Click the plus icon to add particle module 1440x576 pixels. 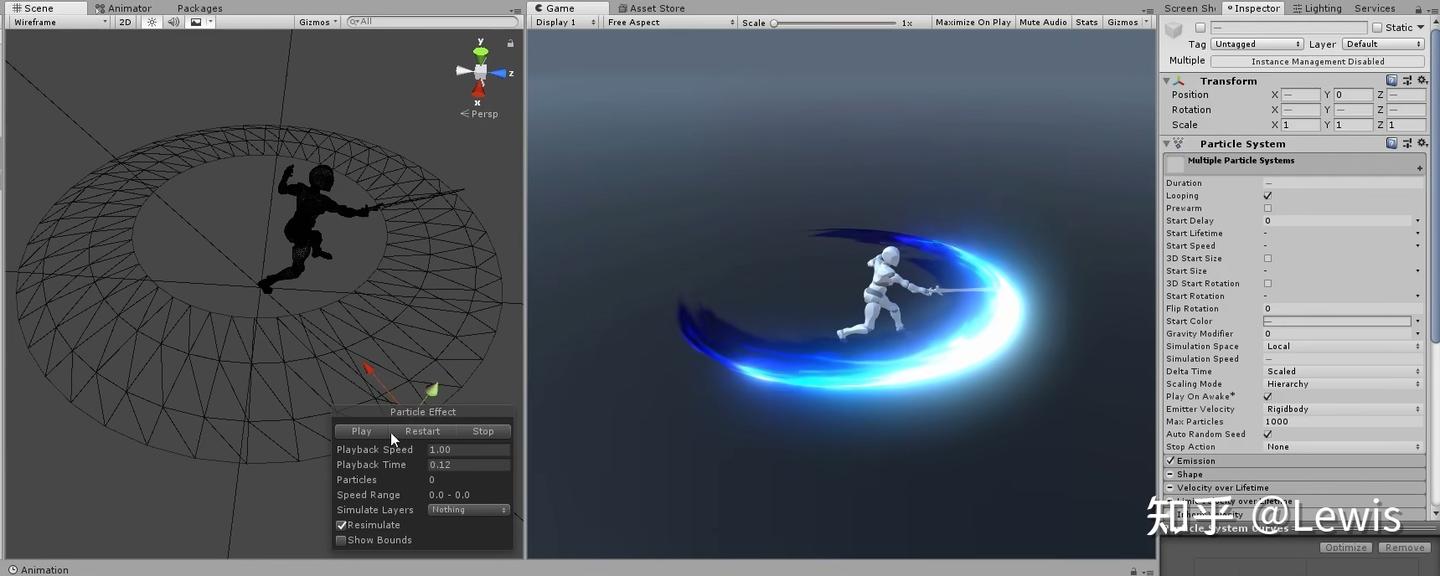pos(1419,168)
